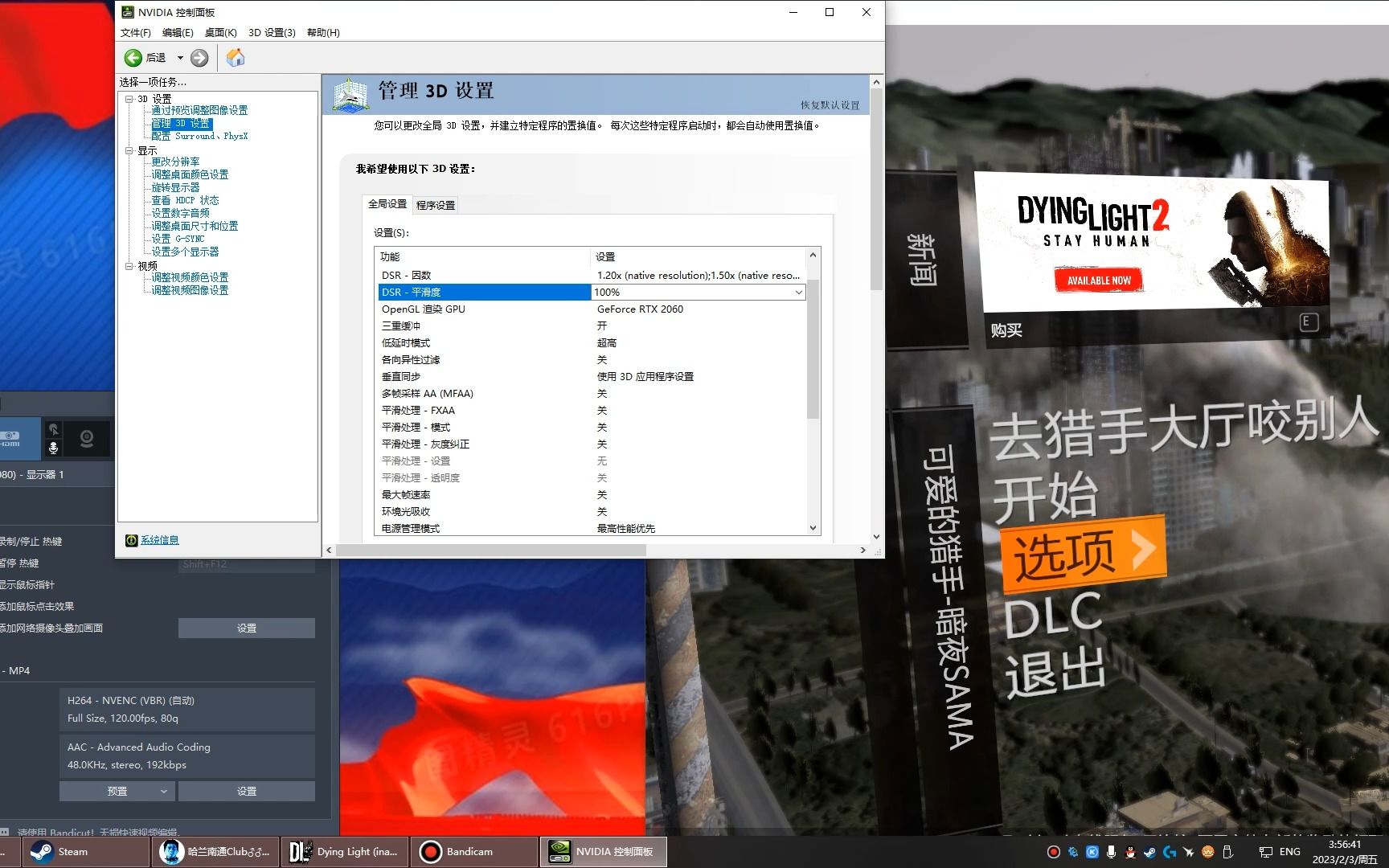Open 文件(F) menu
Image resolution: width=1389 pixels, height=868 pixels.
[135, 33]
